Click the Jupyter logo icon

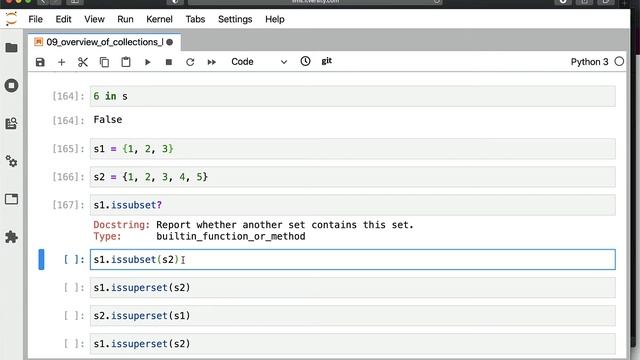(x=11, y=19)
